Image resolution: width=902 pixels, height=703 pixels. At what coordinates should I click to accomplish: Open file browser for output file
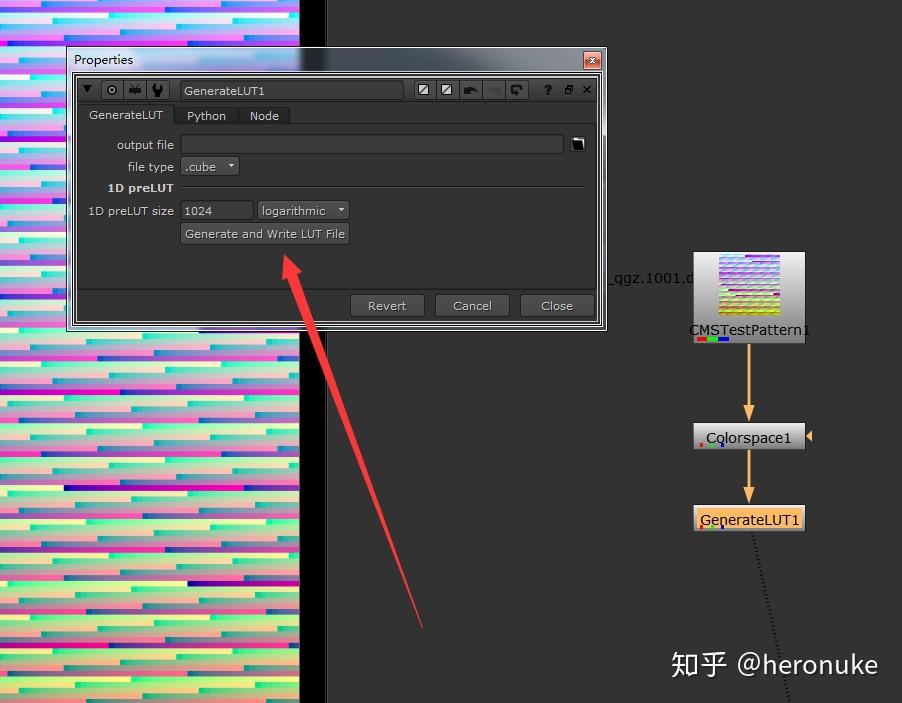click(x=578, y=144)
